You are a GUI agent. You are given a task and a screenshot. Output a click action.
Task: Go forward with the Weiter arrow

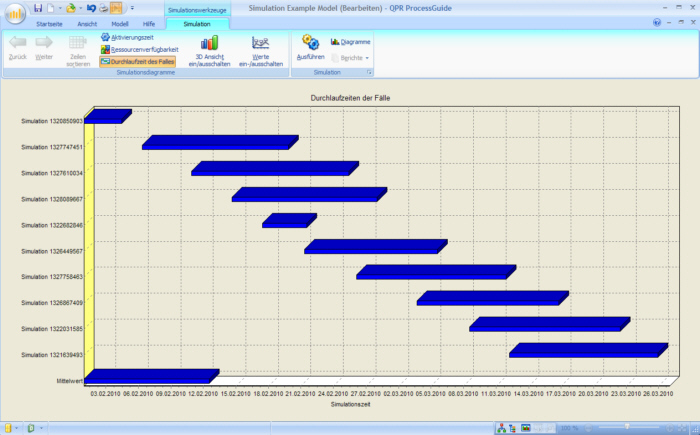coord(44,48)
